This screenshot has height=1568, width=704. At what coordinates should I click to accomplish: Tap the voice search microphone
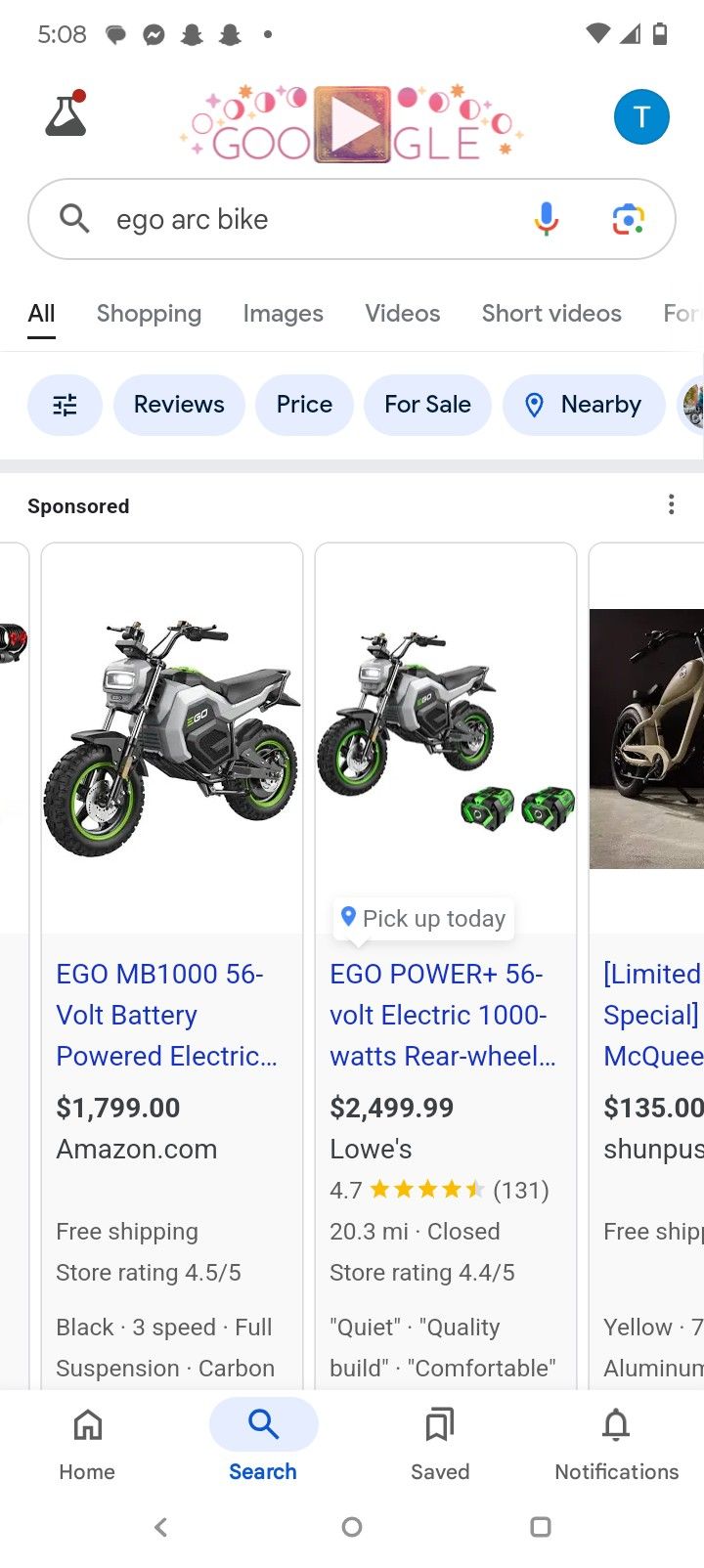547,219
